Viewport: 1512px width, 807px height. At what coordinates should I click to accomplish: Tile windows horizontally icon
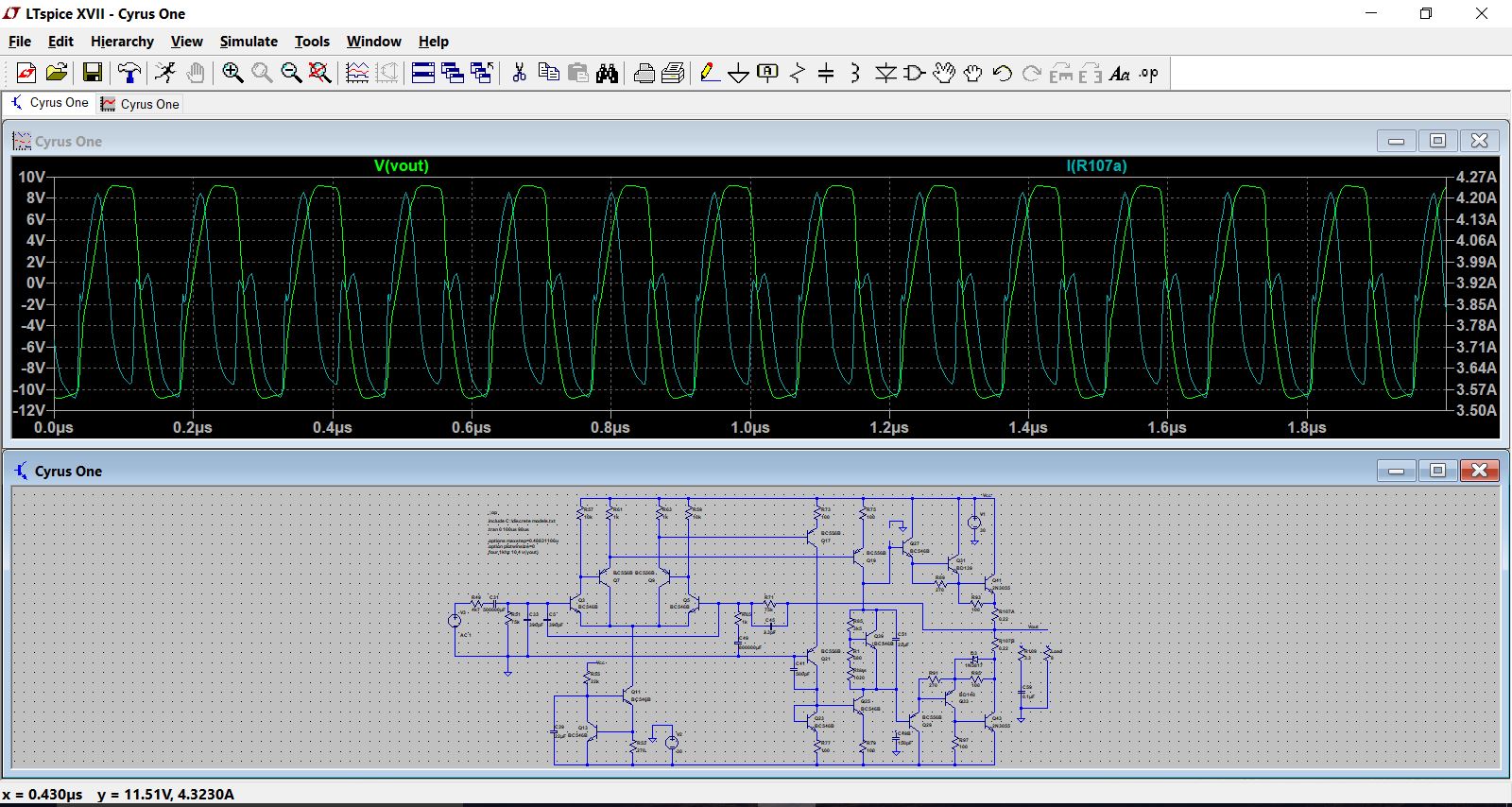coord(423,73)
